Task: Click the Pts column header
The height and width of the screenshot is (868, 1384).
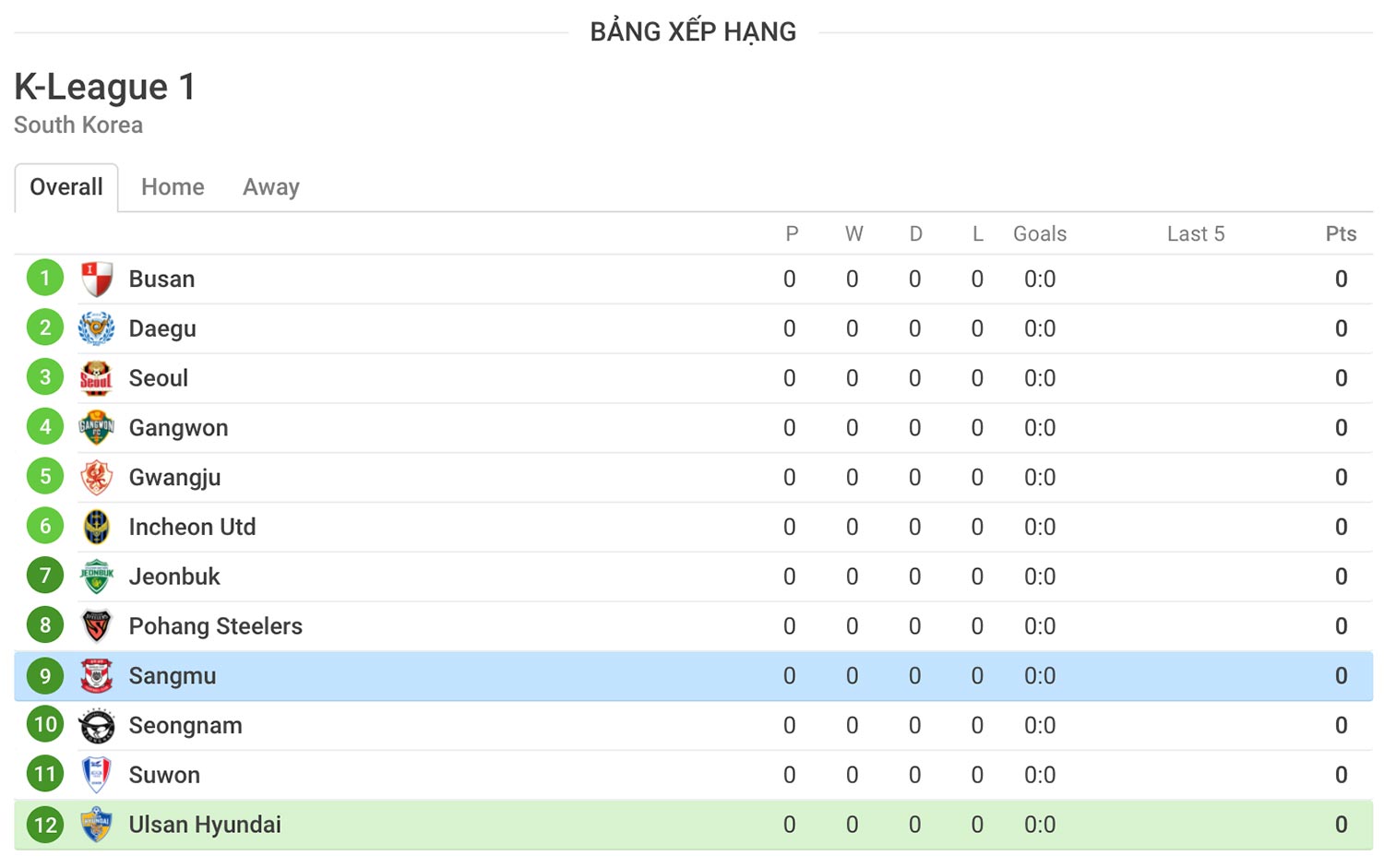Action: [1341, 234]
